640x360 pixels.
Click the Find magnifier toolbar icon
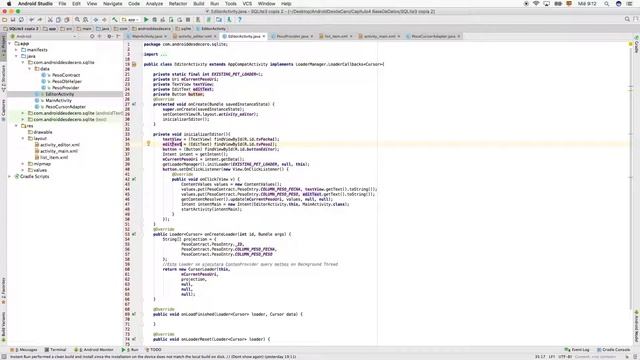(x=77, y=20)
